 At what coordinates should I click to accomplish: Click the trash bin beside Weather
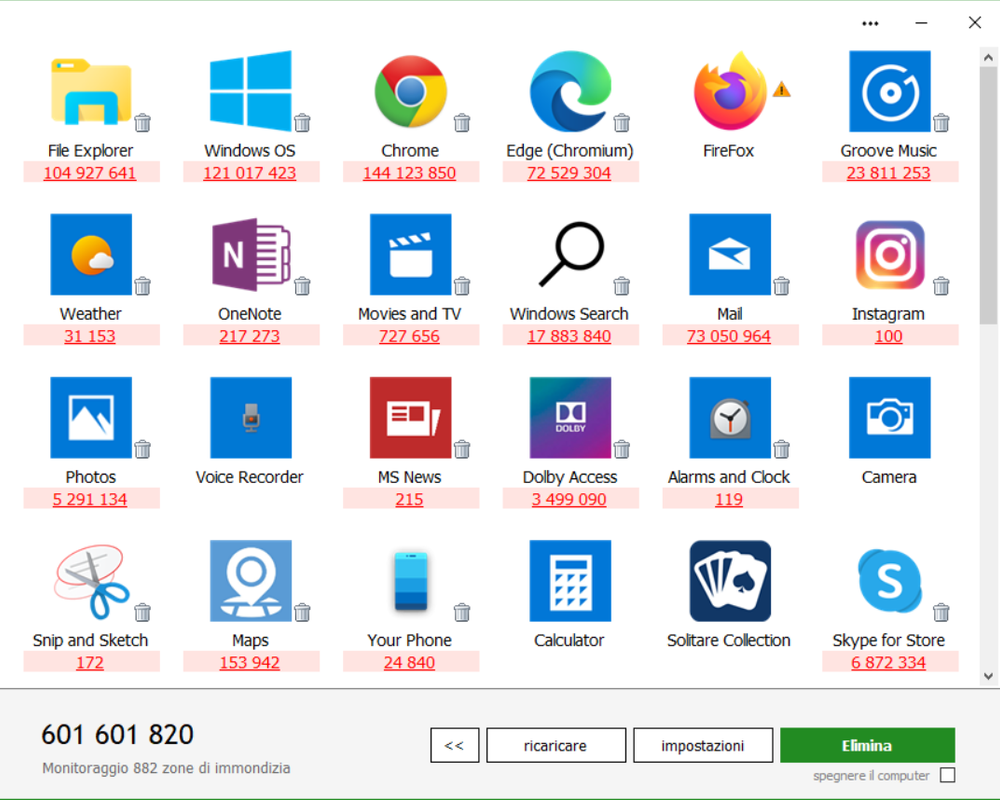143,286
